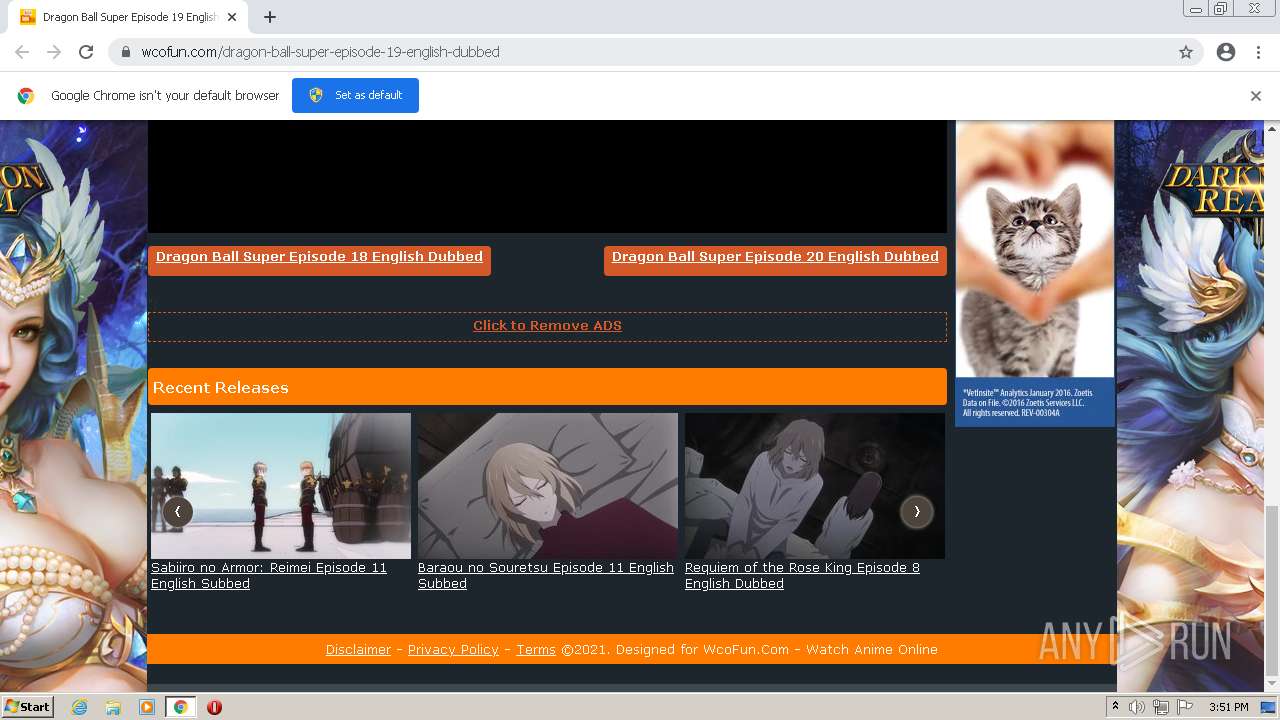Set Chrome as default browser
The width and height of the screenshot is (1280, 720).
[355, 95]
